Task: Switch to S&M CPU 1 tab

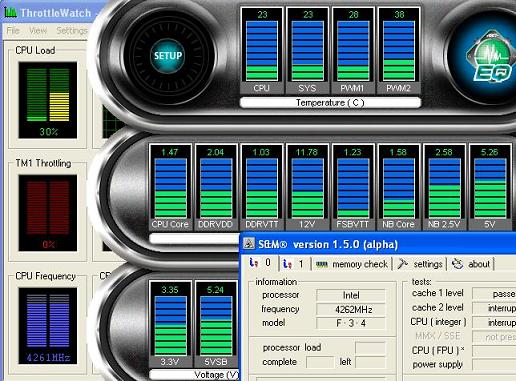Action: point(293,264)
